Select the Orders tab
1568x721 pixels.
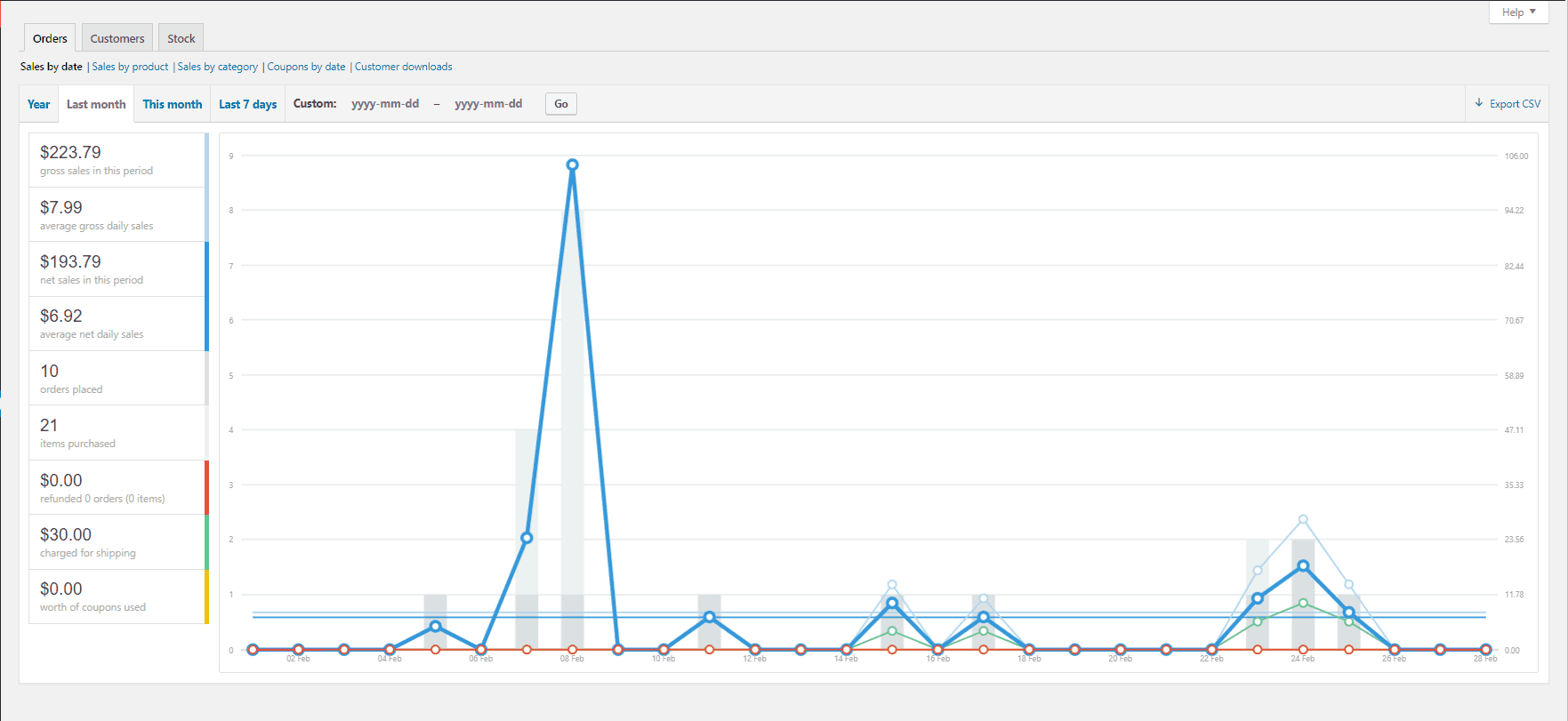point(50,38)
